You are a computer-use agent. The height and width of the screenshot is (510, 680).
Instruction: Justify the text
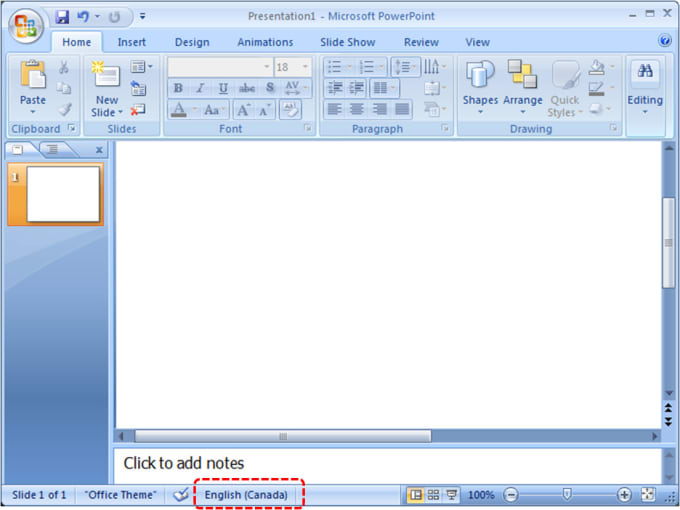click(x=402, y=109)
